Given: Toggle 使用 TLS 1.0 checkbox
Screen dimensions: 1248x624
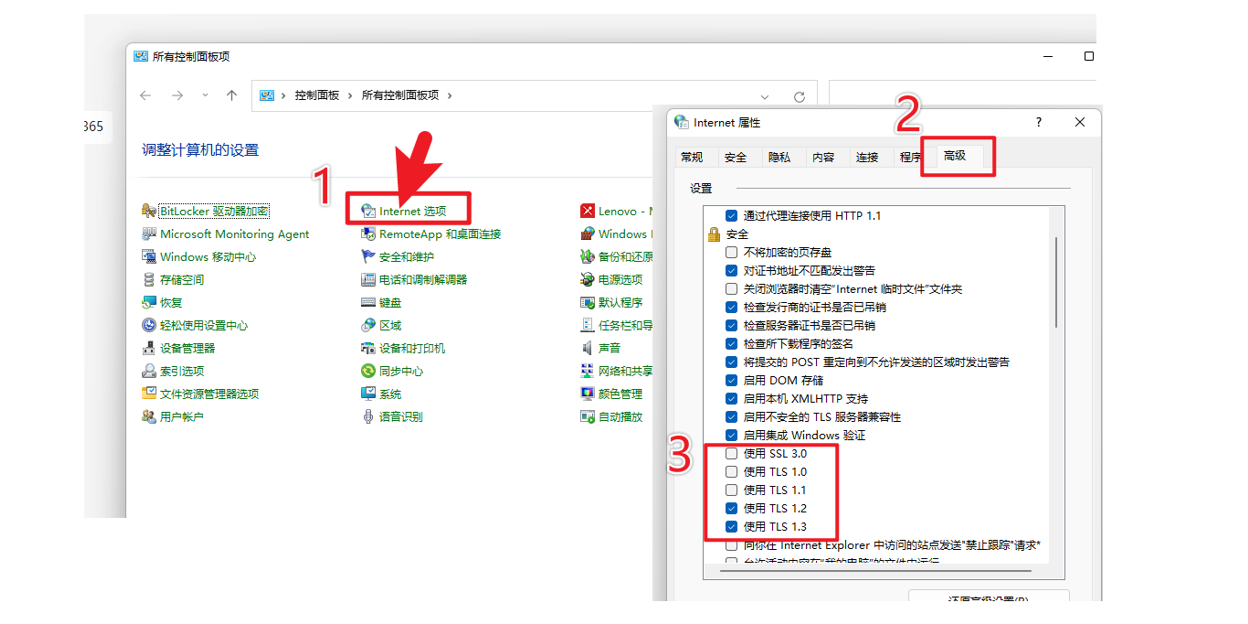Looking at the screenshot, I should point(732,472).
